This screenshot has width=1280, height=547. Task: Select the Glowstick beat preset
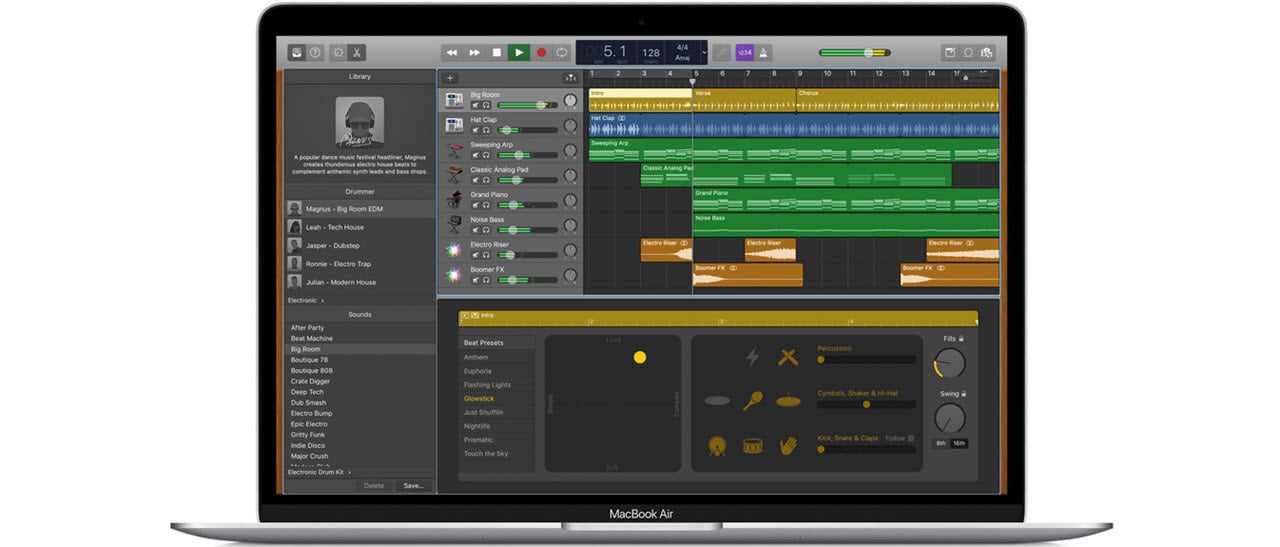click(x=496, y=398)
